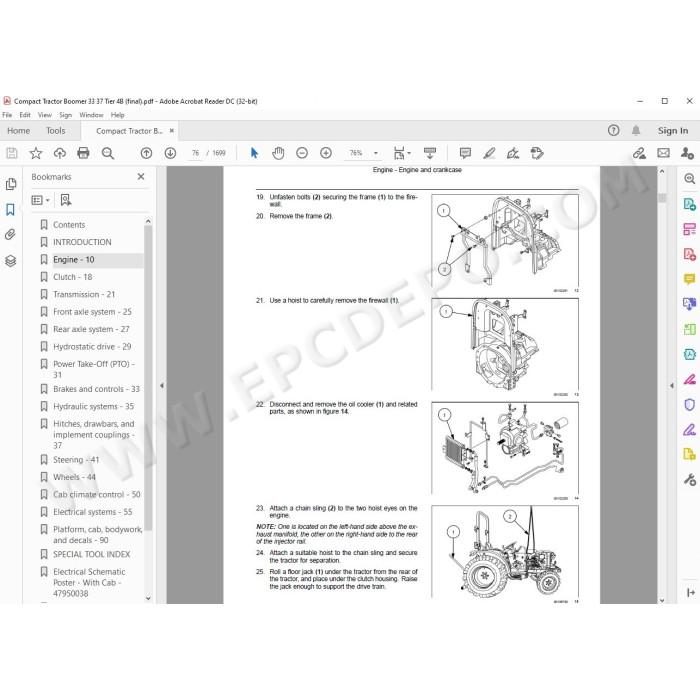The height and width of the screenshot is (700, 700).
Task: Click the zoom percentage field
Action: pos(356,153)
